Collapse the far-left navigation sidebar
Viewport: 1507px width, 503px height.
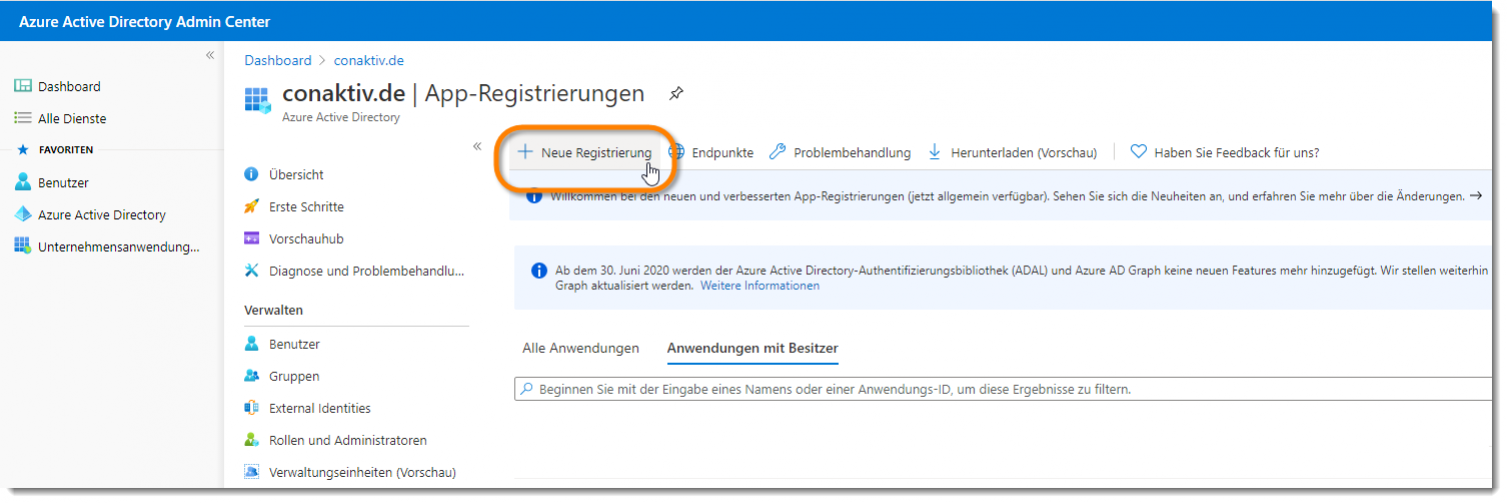coord(210,56)
